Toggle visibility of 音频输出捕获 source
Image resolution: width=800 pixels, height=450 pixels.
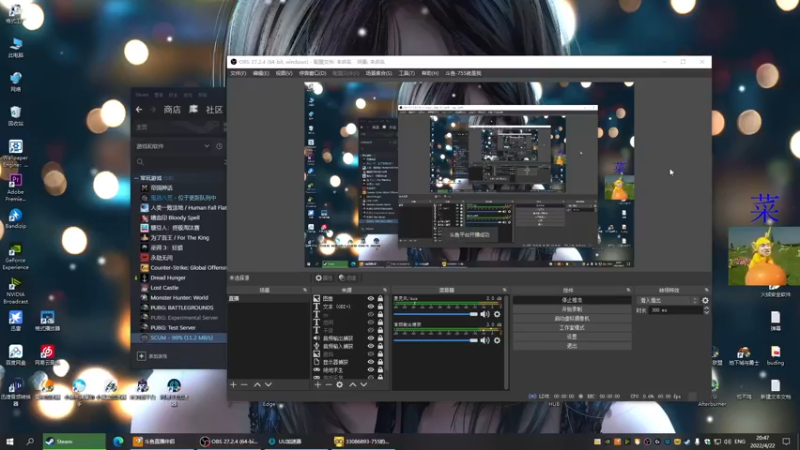click(371, 338)
